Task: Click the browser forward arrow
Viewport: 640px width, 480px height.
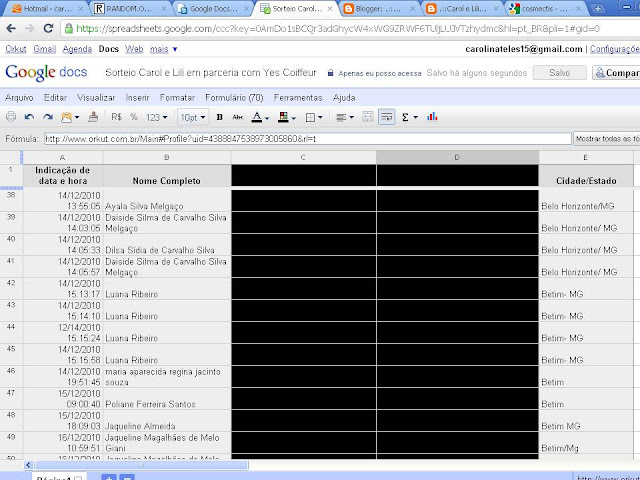Action: click(x=29, y=28)
